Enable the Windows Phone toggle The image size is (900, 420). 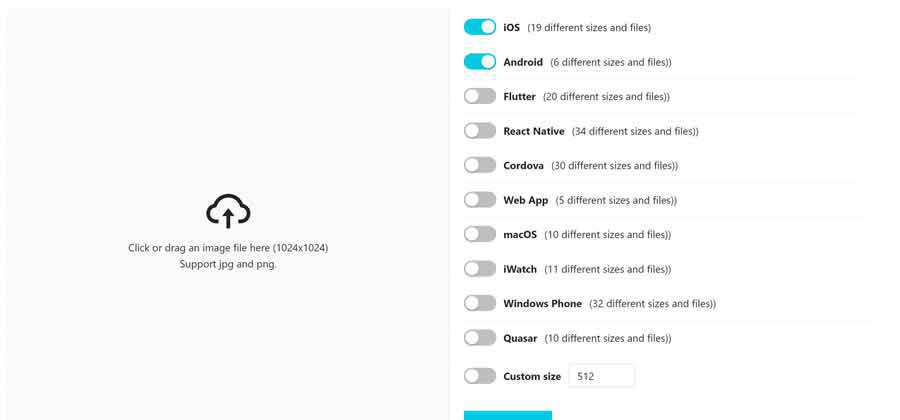click(x=480, y=303)
